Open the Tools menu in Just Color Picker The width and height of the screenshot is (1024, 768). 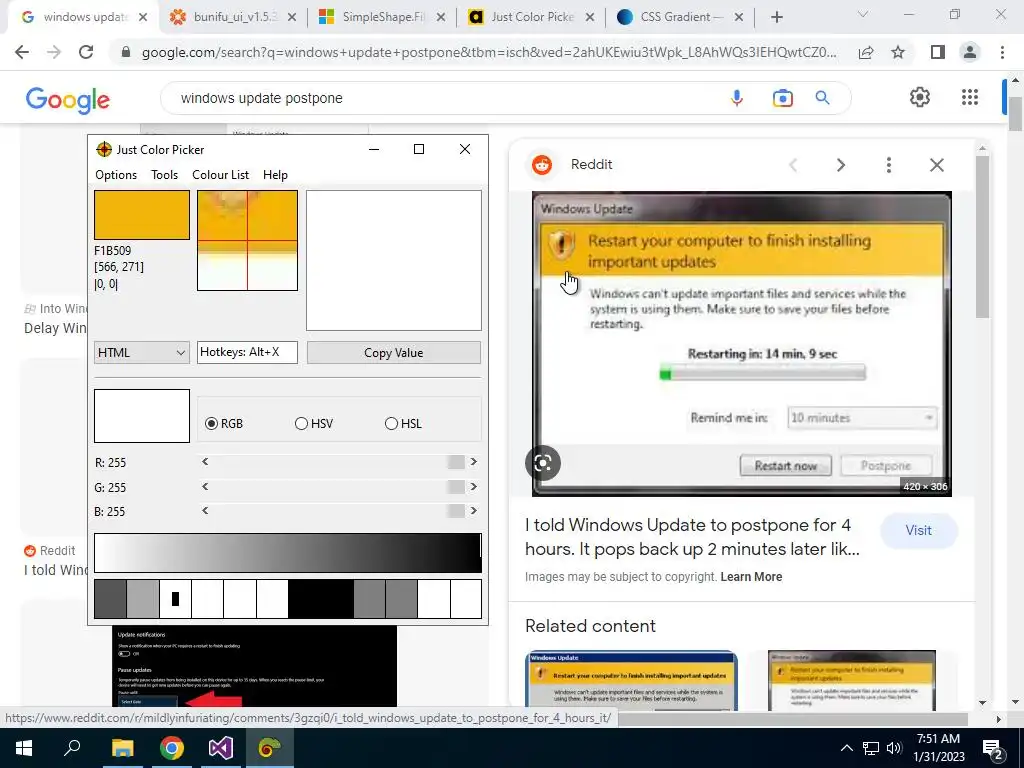point(165,175)
